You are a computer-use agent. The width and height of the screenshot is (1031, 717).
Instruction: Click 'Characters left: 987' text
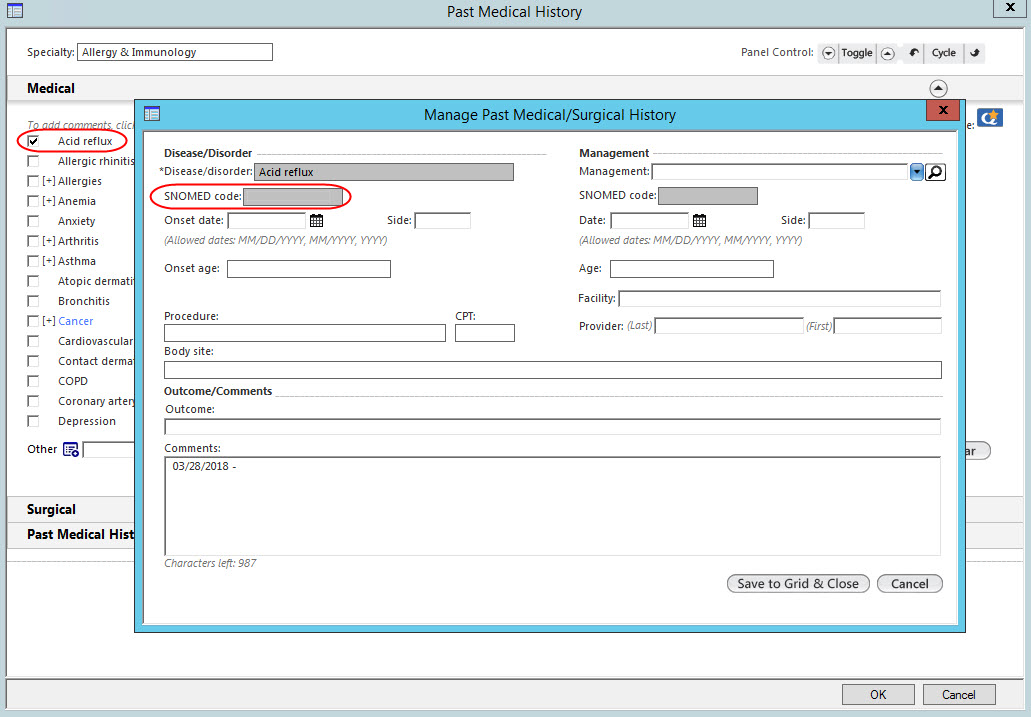coord(210,563)
